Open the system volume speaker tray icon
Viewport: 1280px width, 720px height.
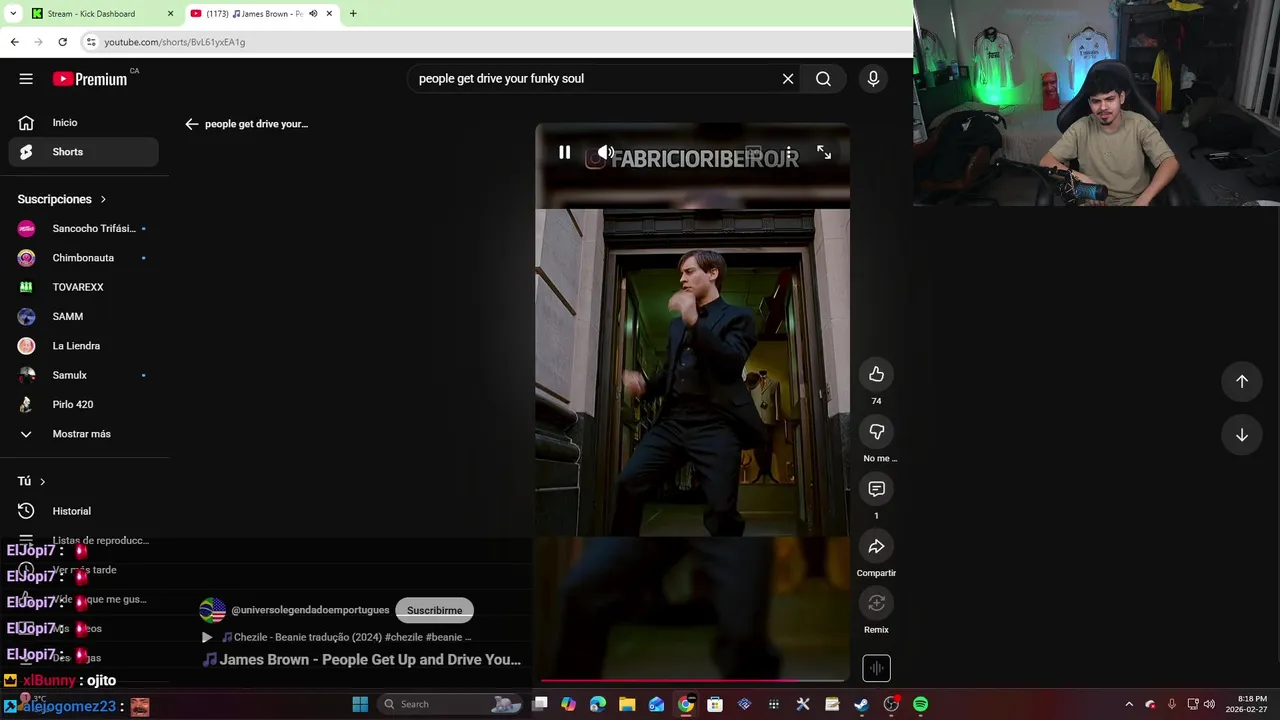coord(1209,704)
